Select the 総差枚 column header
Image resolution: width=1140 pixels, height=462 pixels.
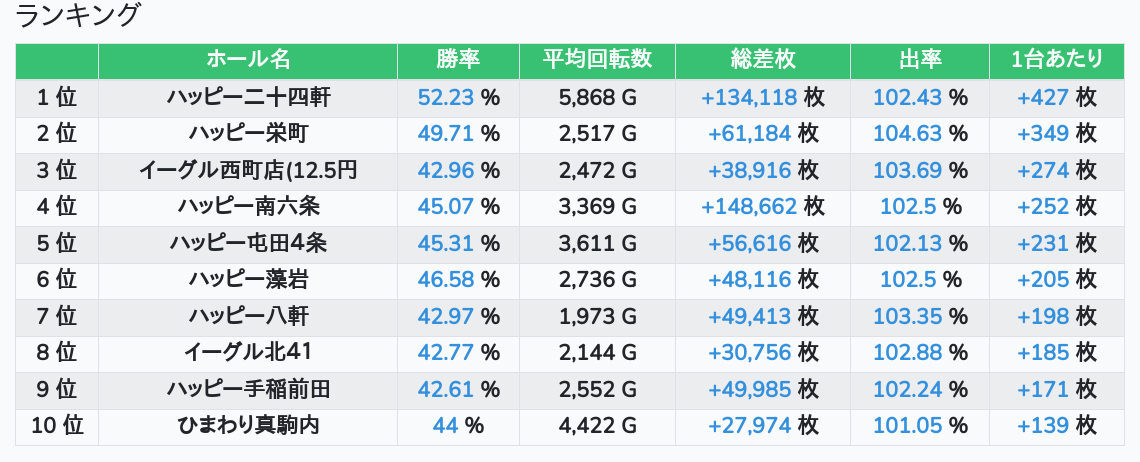(763, 60)
